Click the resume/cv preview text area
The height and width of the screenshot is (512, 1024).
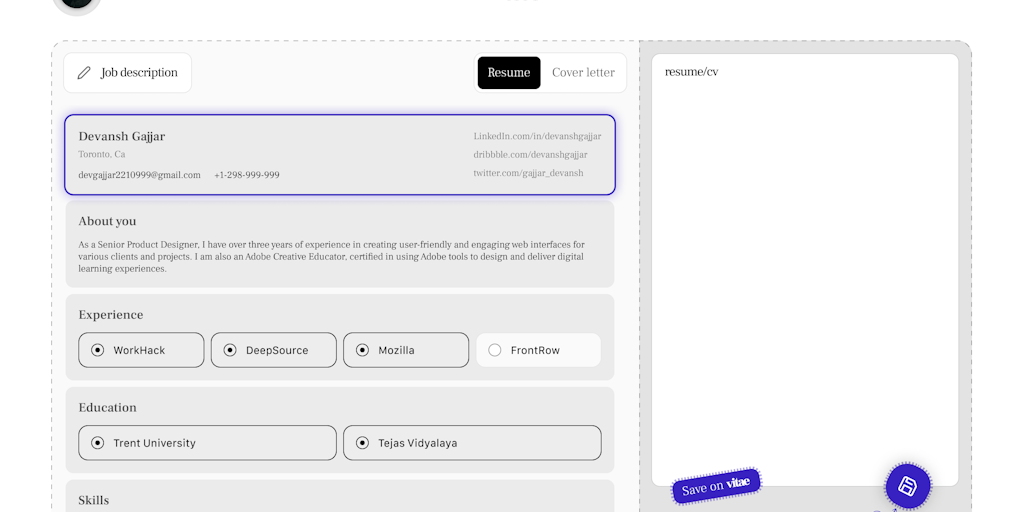(x=805, y=270)
